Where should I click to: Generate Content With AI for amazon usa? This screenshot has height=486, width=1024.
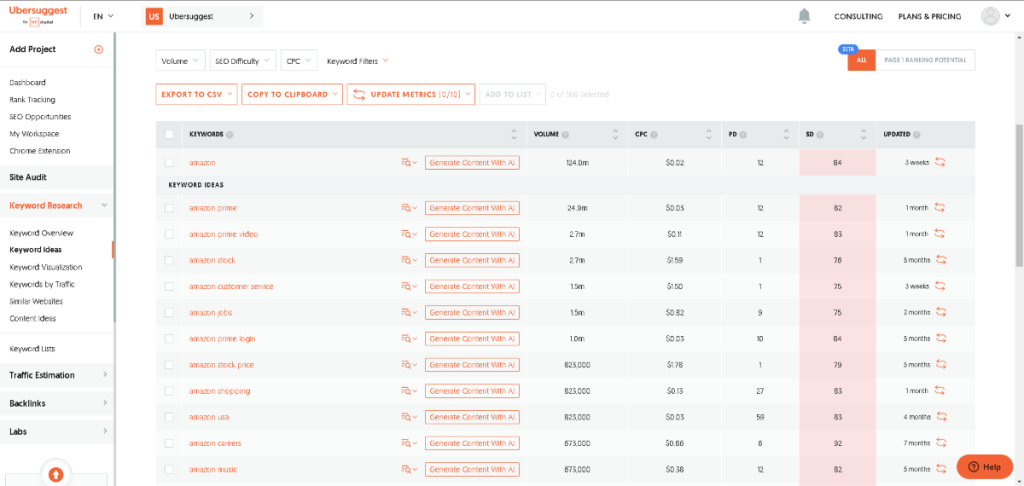tap(472, 417)
